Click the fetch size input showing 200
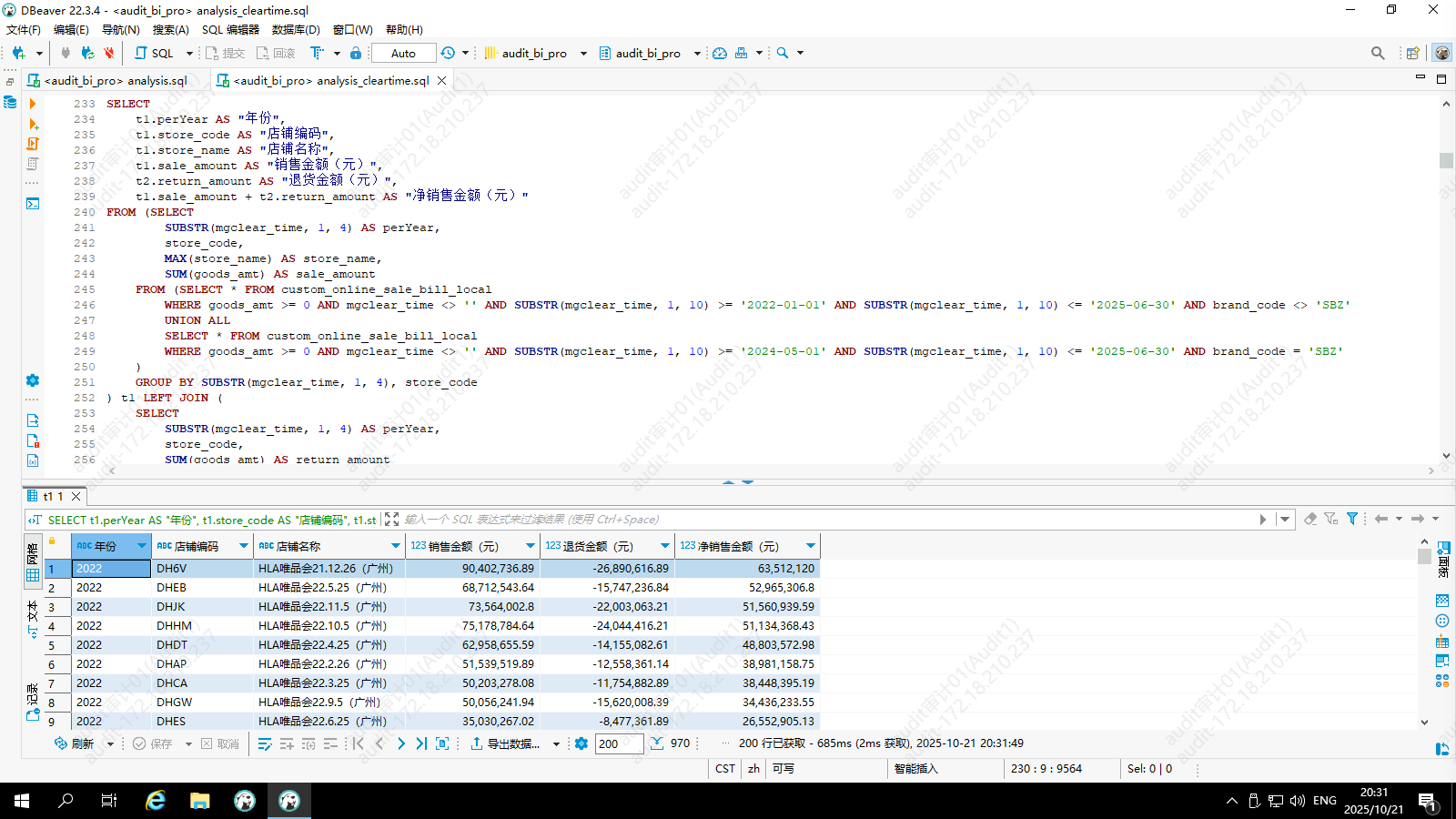The width and height of the screenshot is (1456, 819). coord(618,743)
